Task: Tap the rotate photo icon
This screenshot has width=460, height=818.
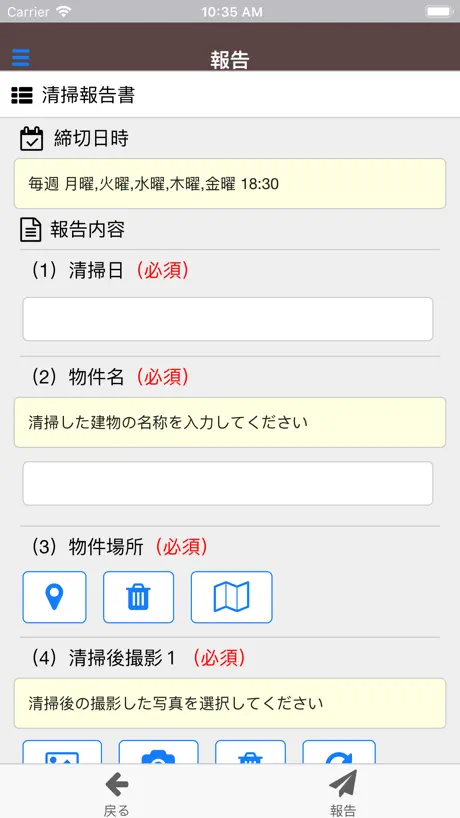Action: click(339, 752)
